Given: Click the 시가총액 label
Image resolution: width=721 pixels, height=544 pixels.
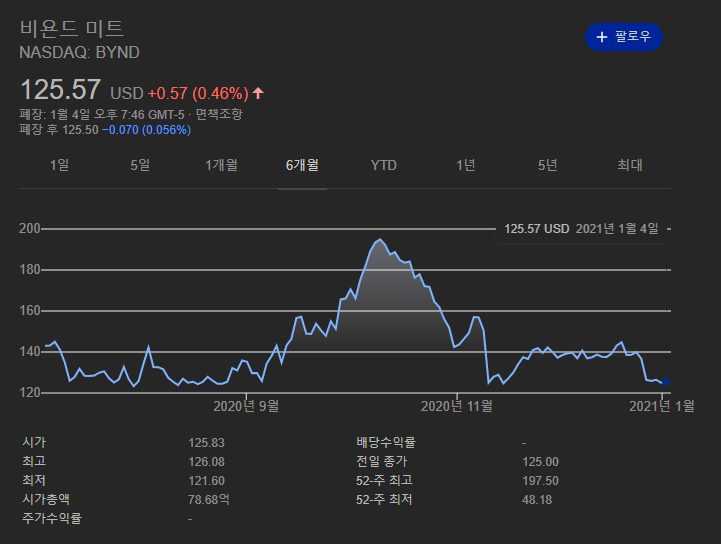Looking at the screenshot, I should pos(46,499).
